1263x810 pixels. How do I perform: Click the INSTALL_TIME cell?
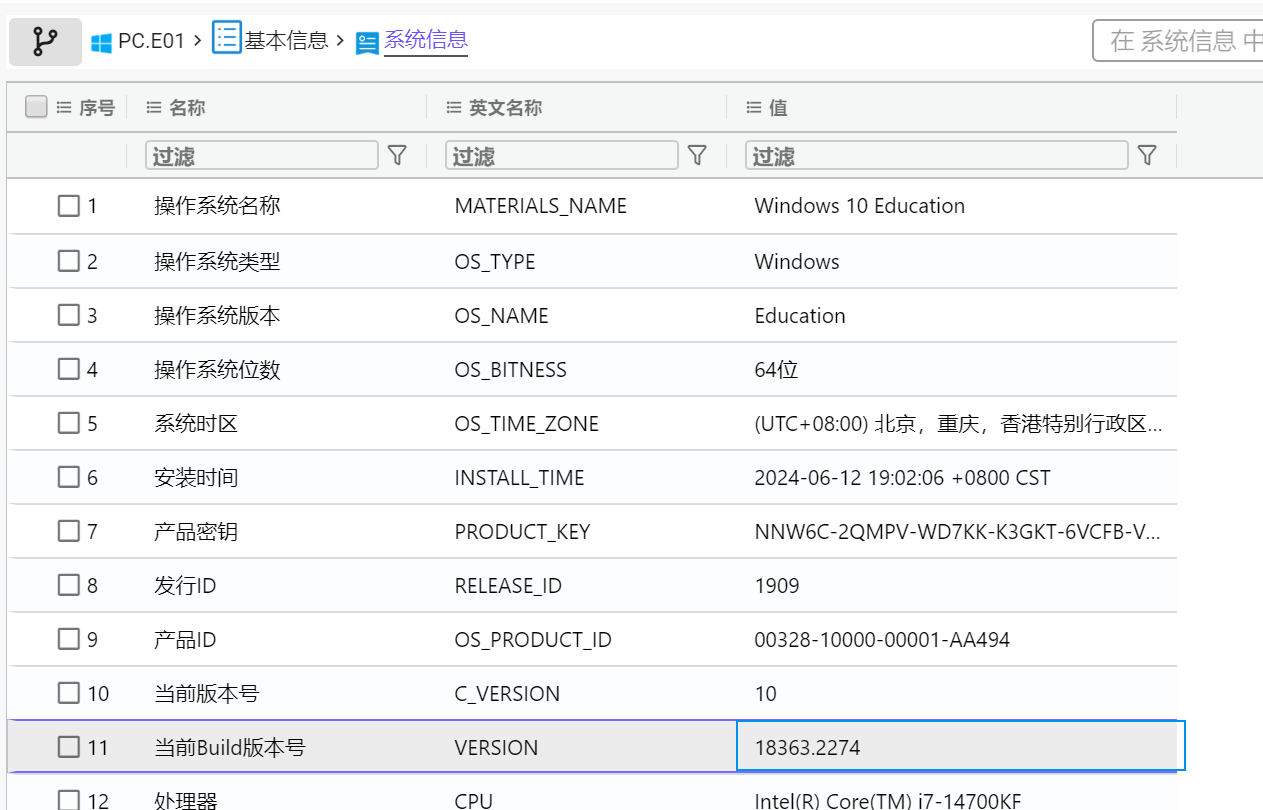point(519,478)
